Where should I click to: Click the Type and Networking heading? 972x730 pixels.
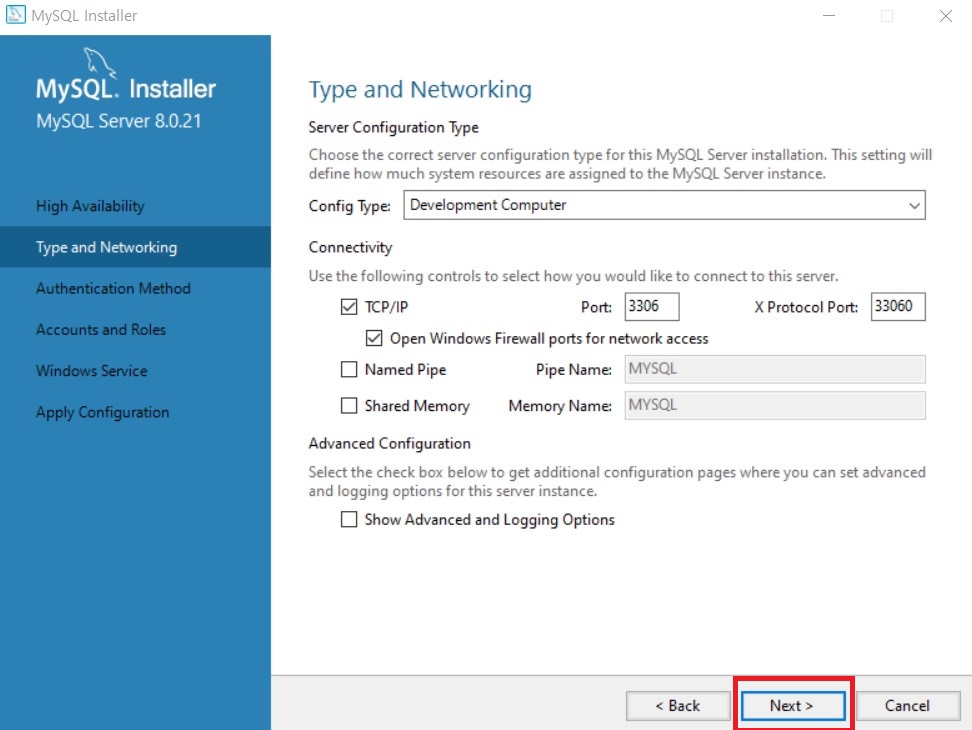click(420, 90)
